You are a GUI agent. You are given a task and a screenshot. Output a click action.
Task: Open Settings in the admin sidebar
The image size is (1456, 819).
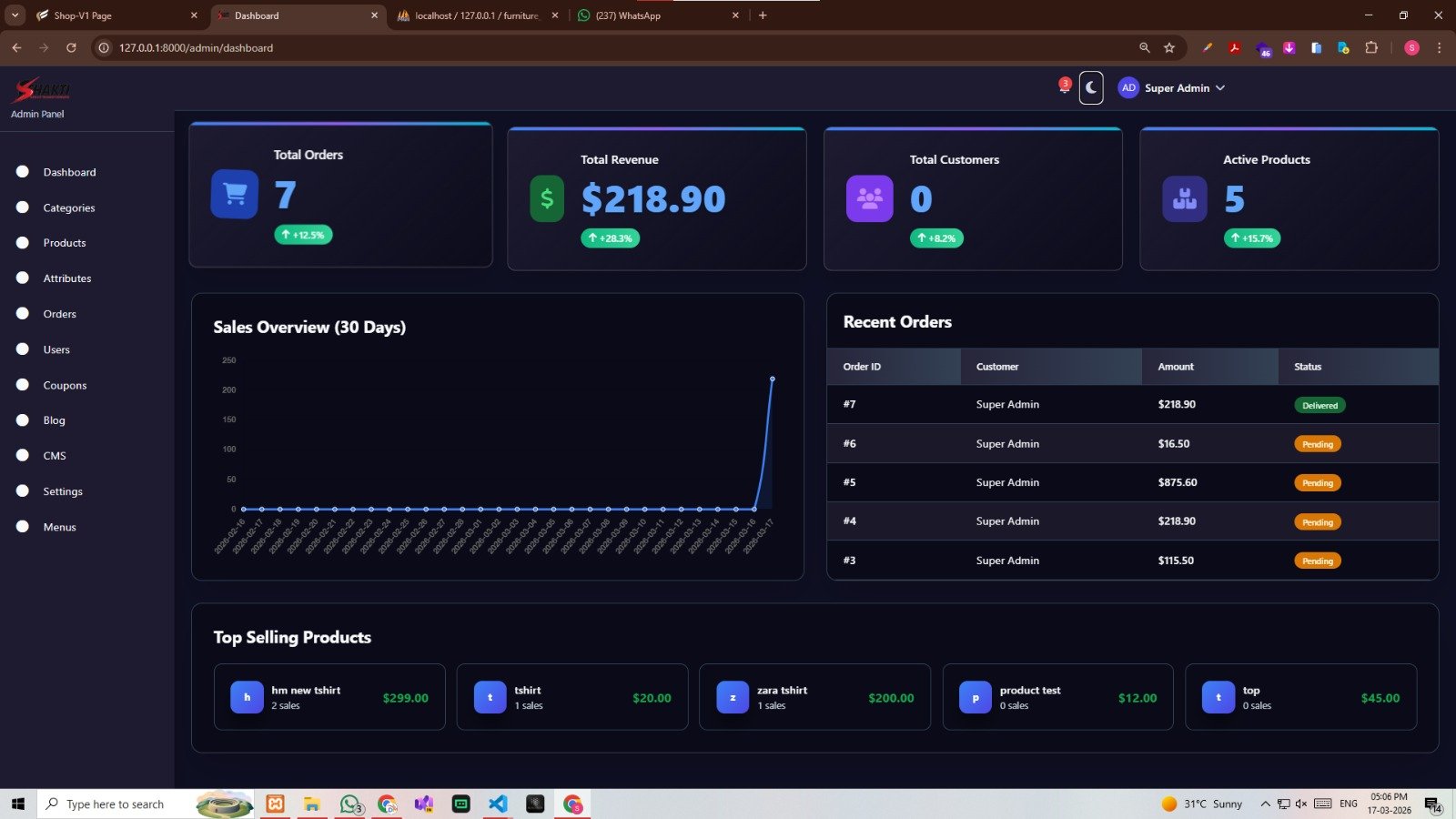pyautogui.click(x=63, y=491)
